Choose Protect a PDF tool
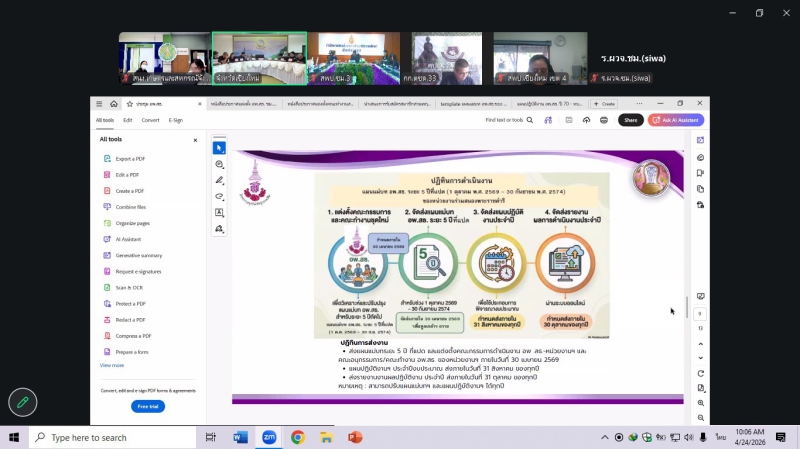 coord(130,303)
